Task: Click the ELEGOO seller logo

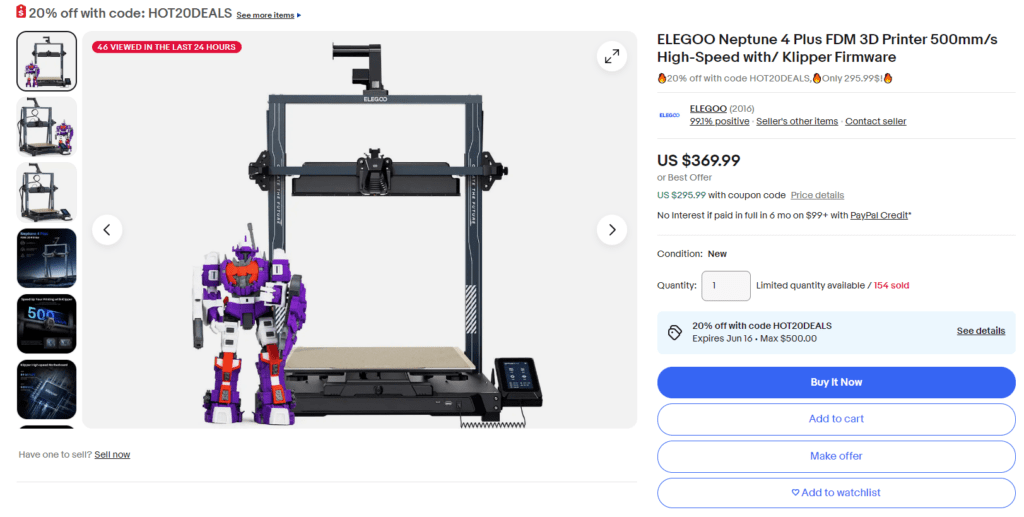Action: 669,115
